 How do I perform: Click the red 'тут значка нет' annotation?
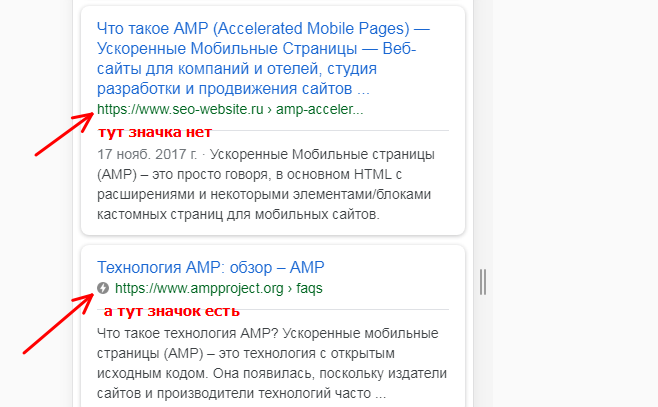point(155,132)
